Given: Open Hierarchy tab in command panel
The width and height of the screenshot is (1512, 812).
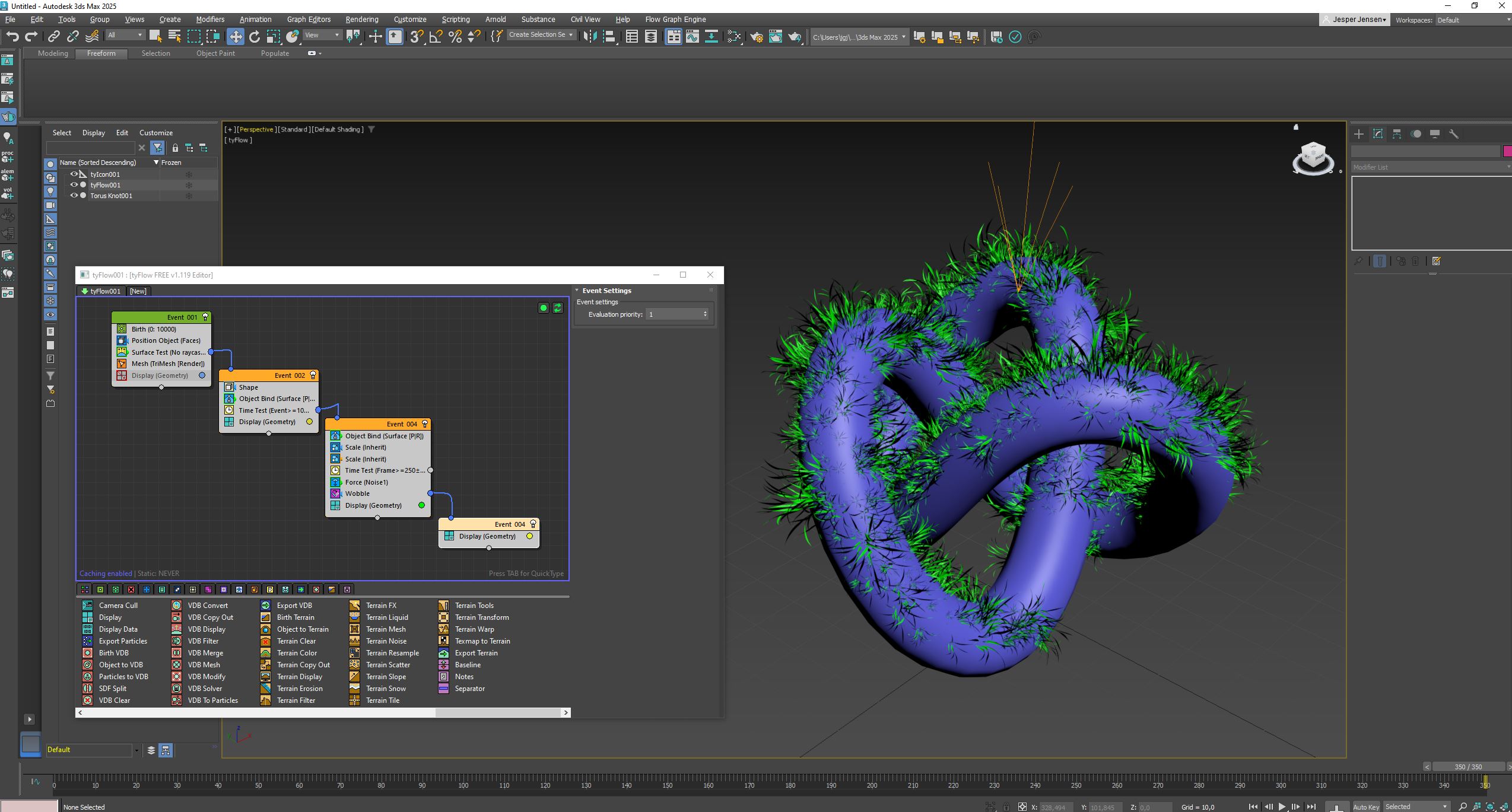Looking at the screenshot, I should pyautogui.click(x=1397, y=134).
